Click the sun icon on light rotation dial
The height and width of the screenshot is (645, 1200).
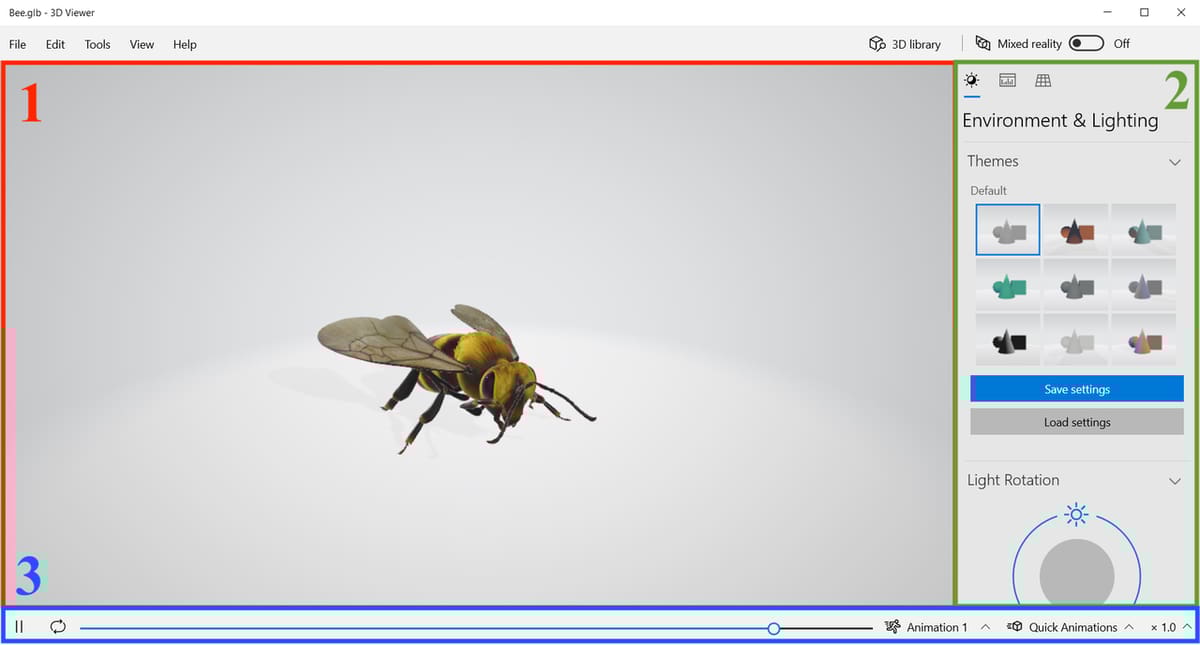click(1076, 515)
